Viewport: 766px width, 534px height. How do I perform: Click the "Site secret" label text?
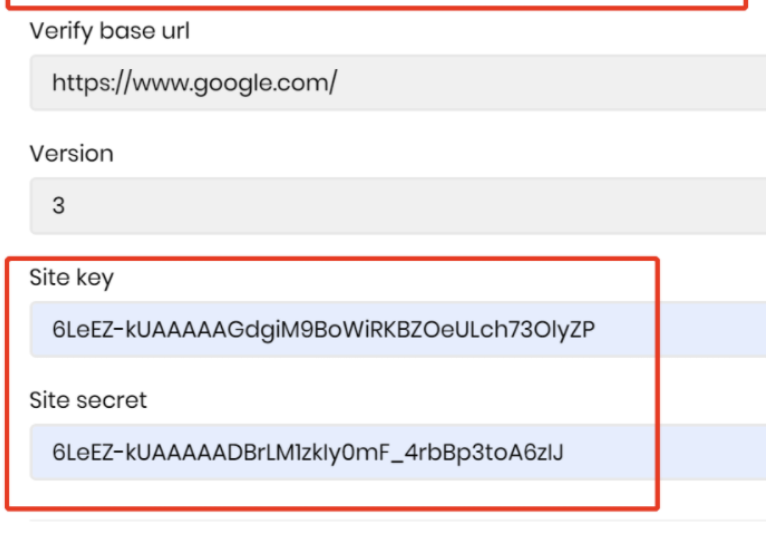click(x=88, y=400)
